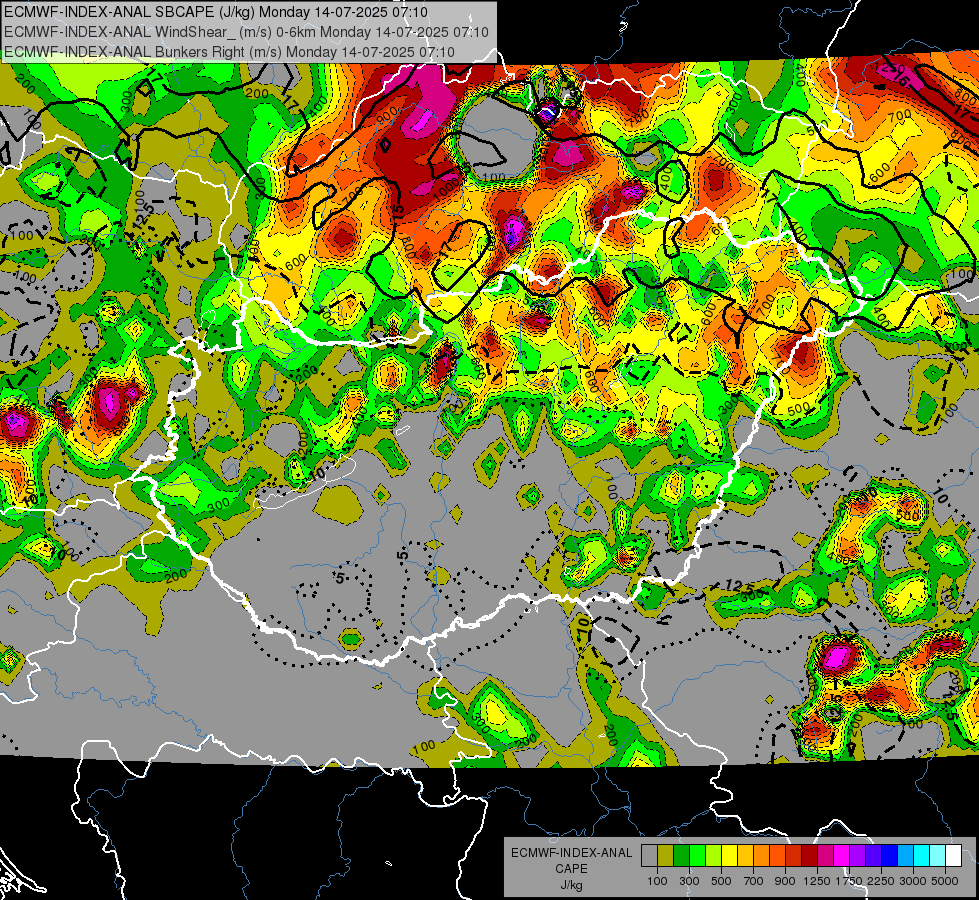979x900 pixels.
Task: Pick the orange legend swatch
Action: coord(761,856)
